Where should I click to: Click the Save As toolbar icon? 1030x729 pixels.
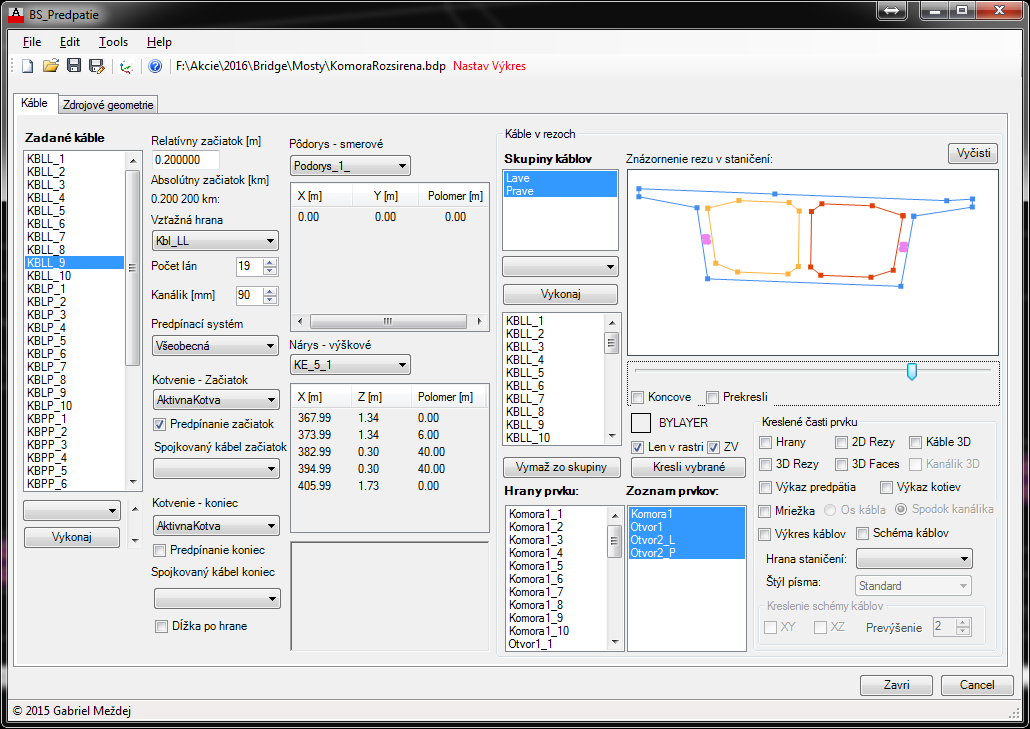(x=96, y=67)
